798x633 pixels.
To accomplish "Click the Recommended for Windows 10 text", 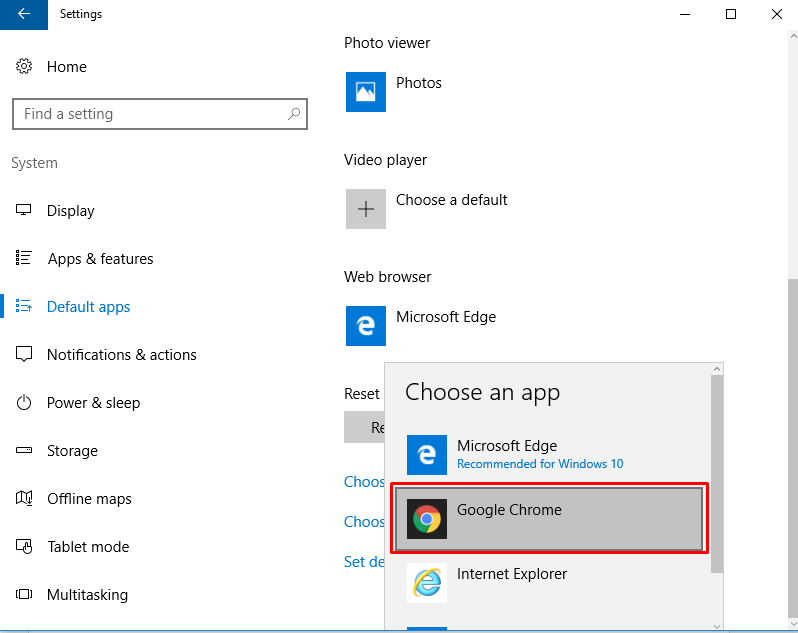I will 540,464.
